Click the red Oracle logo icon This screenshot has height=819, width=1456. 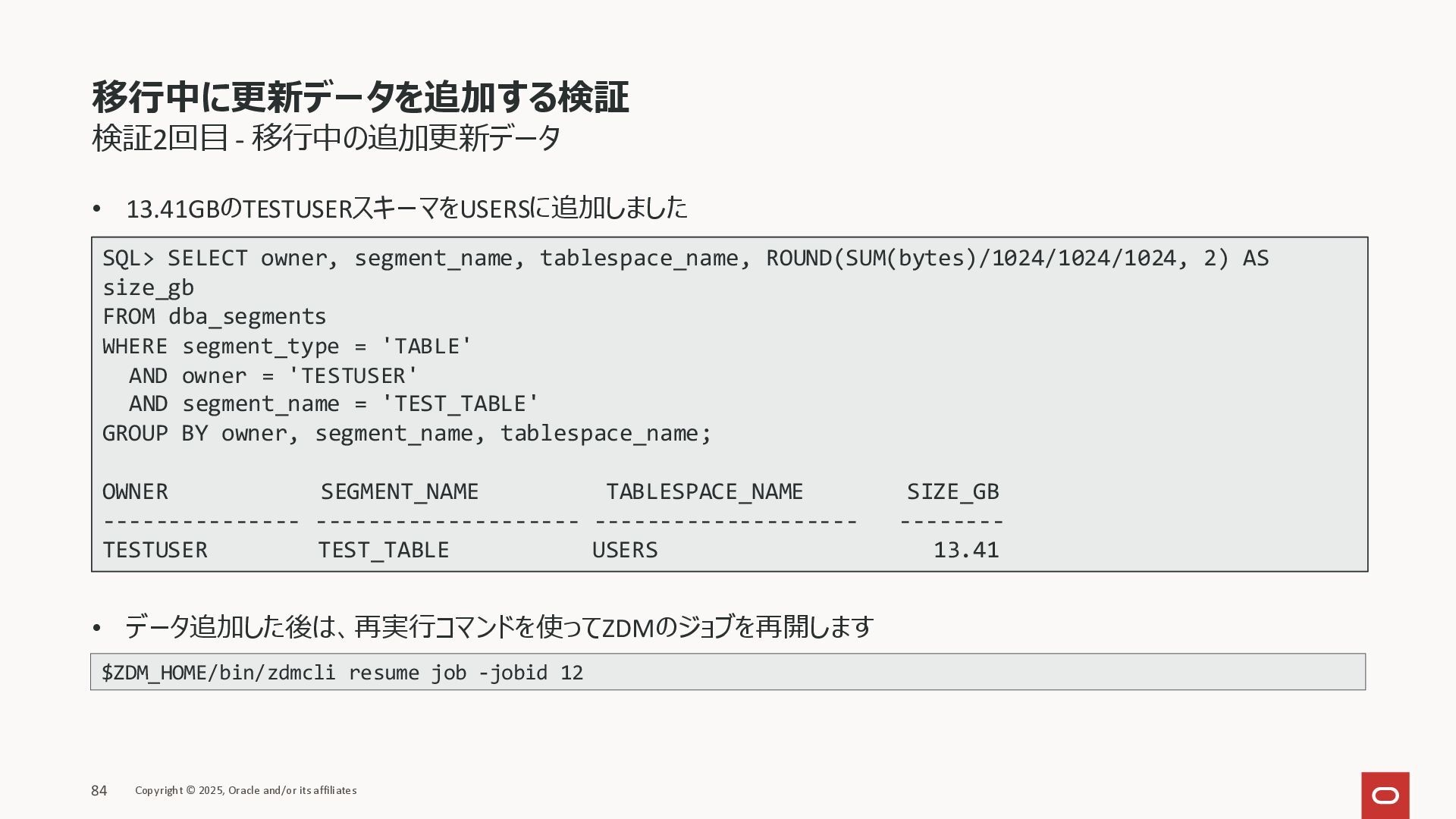coord(1385,795)
